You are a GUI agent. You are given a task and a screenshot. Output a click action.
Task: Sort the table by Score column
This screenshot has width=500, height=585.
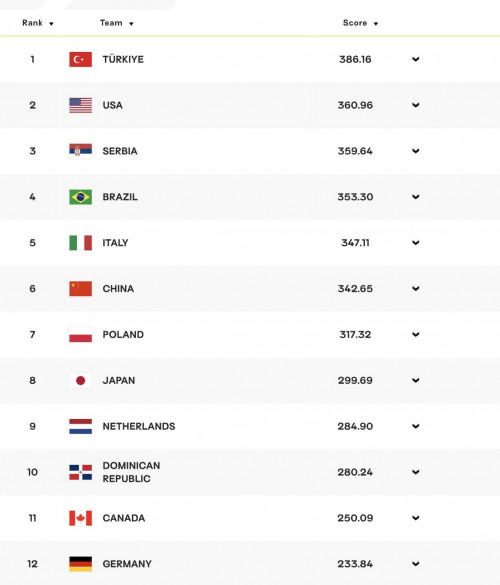[360, 23]
